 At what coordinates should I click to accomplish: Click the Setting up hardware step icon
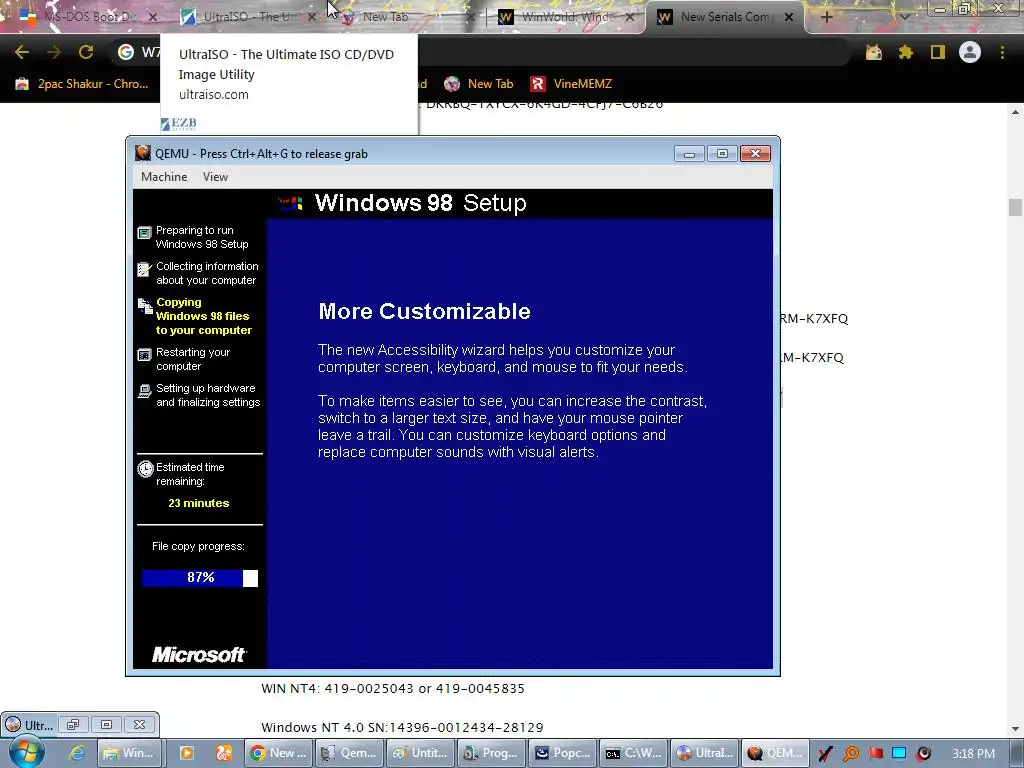coord(144,391)
